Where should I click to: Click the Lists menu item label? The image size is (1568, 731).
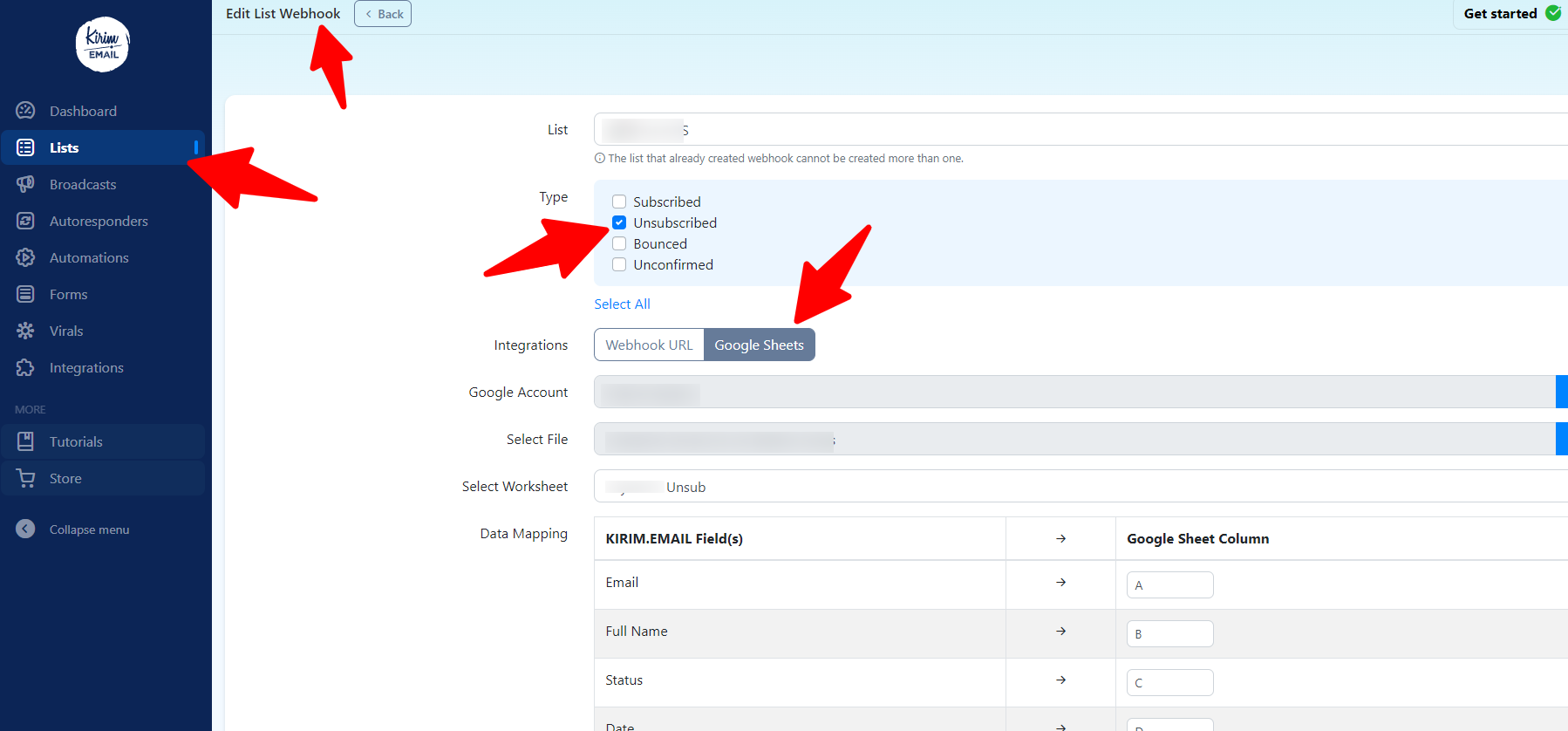point(64,147)
